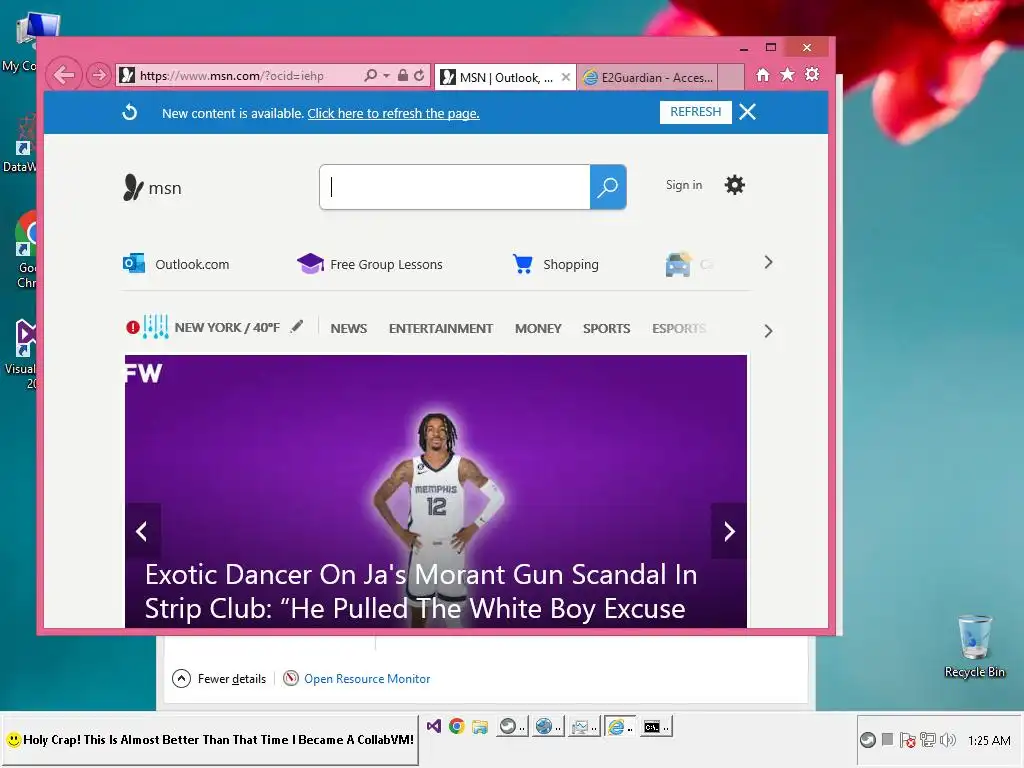Image resolution: width=1024 pixels, height=768 pixels.
Task: Open the MONEY menu item
Action: tap(538, 328)
